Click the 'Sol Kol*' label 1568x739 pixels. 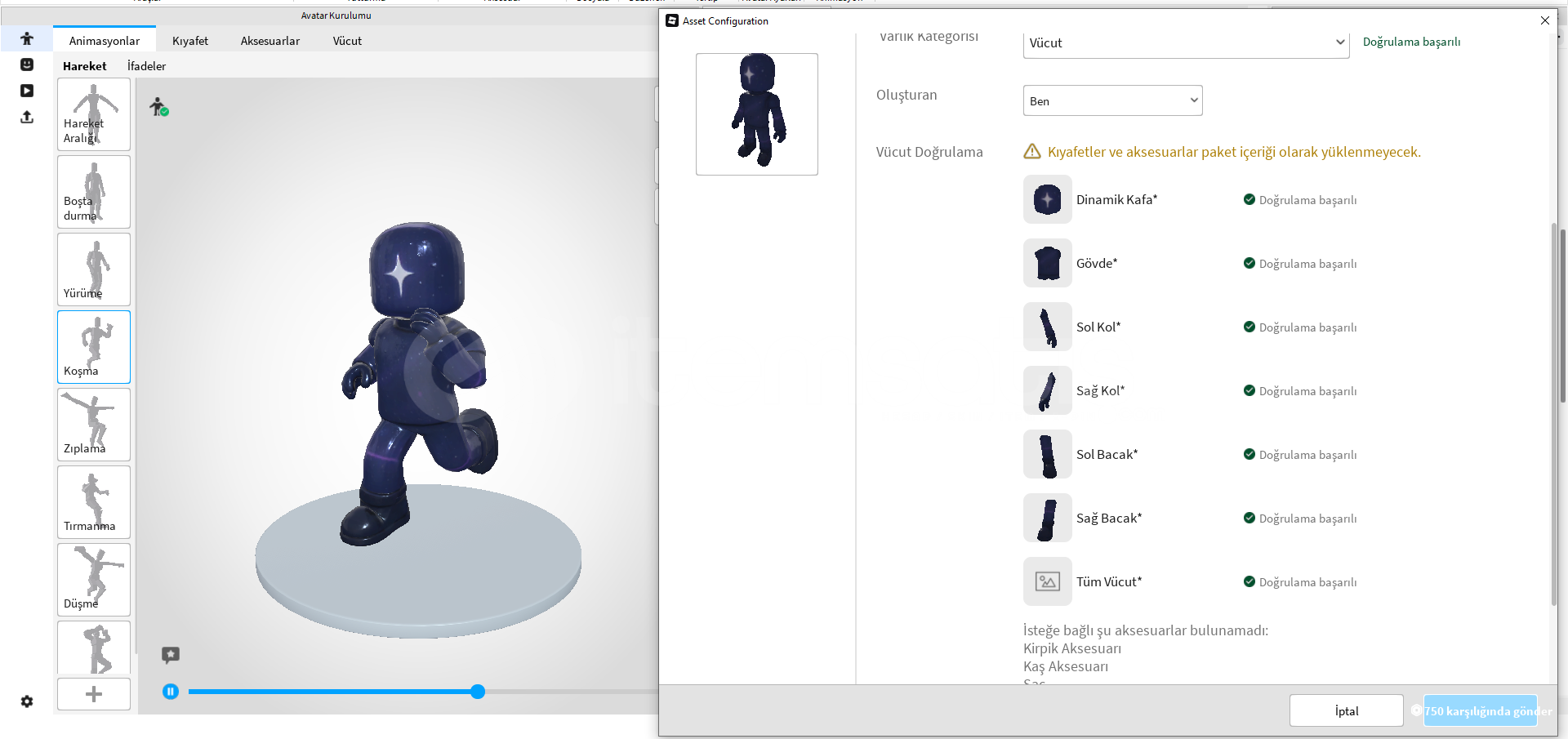[1098, 327]
